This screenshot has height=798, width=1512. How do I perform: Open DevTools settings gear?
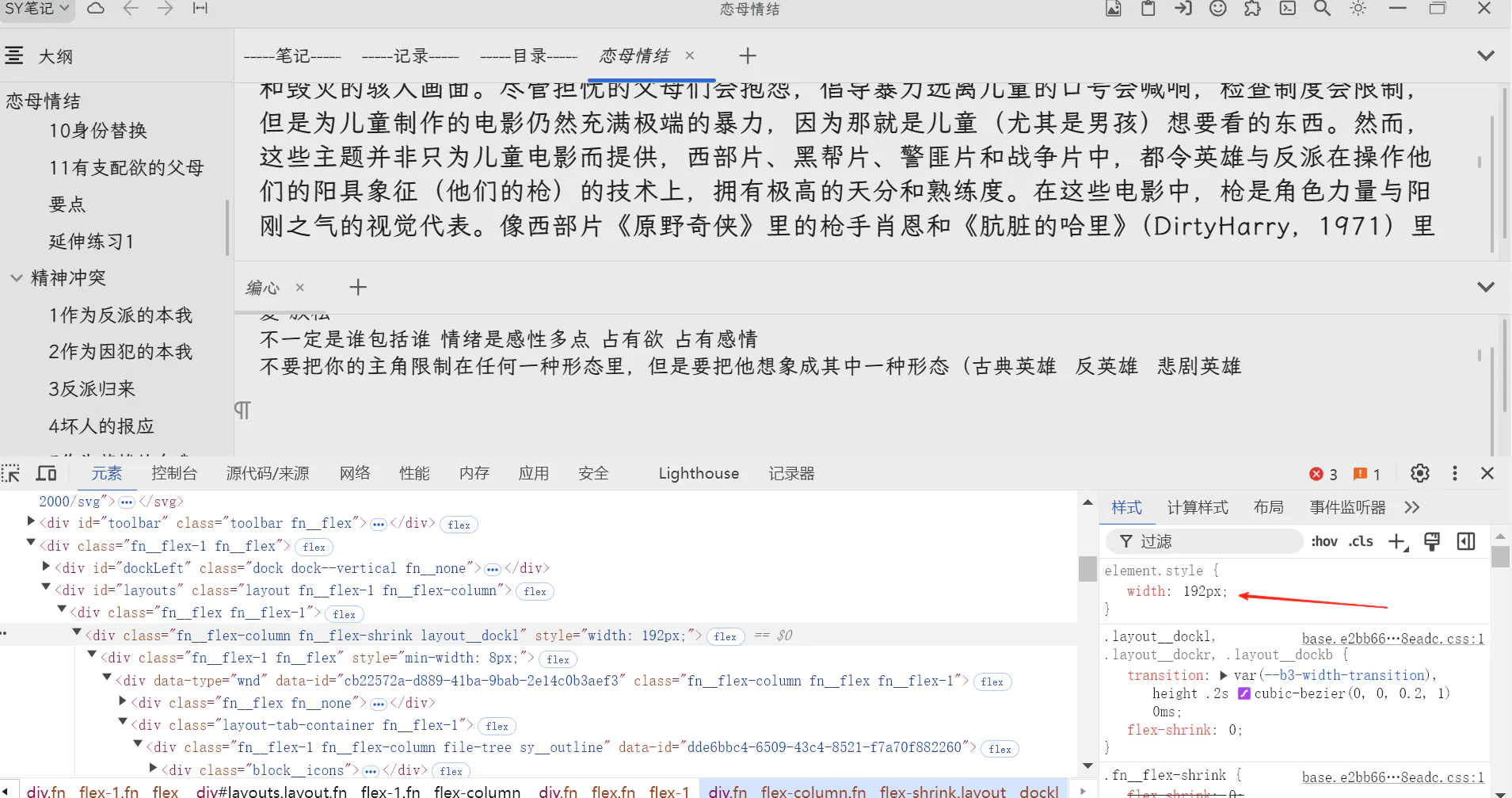click(x=1420, y=473)
